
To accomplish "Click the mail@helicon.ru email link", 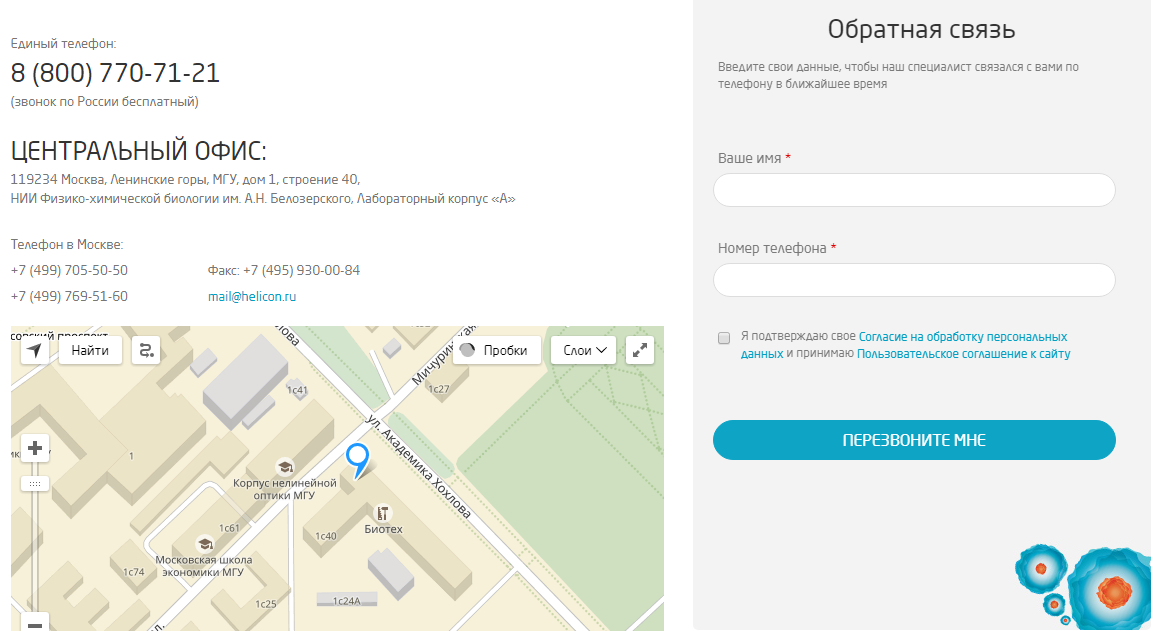I will click(x=252, y=296).
